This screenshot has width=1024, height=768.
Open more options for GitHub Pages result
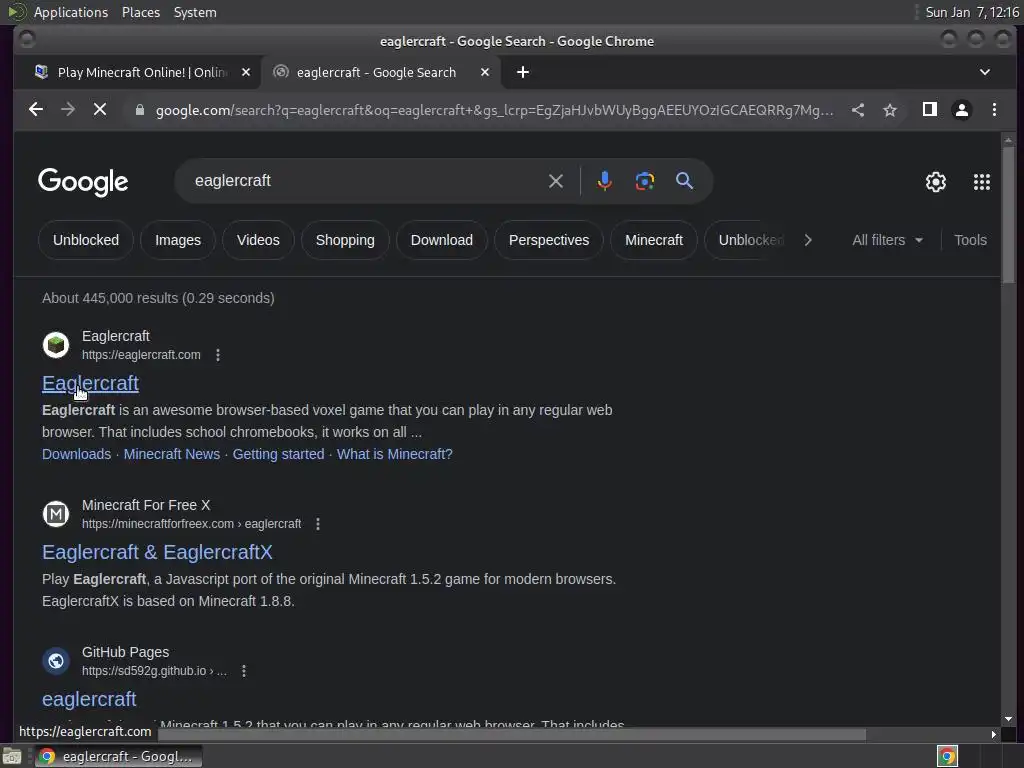pos(244,671)
